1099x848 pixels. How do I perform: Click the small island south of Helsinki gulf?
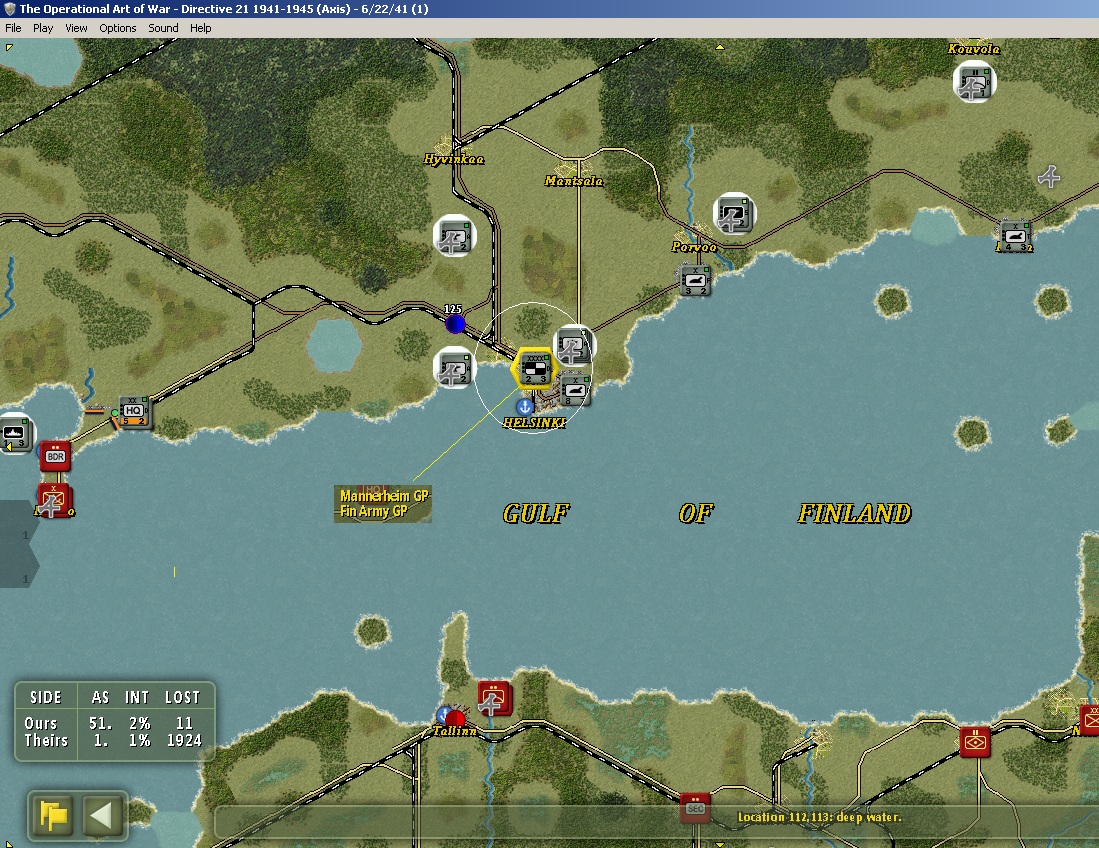click(x=372, y=631)
